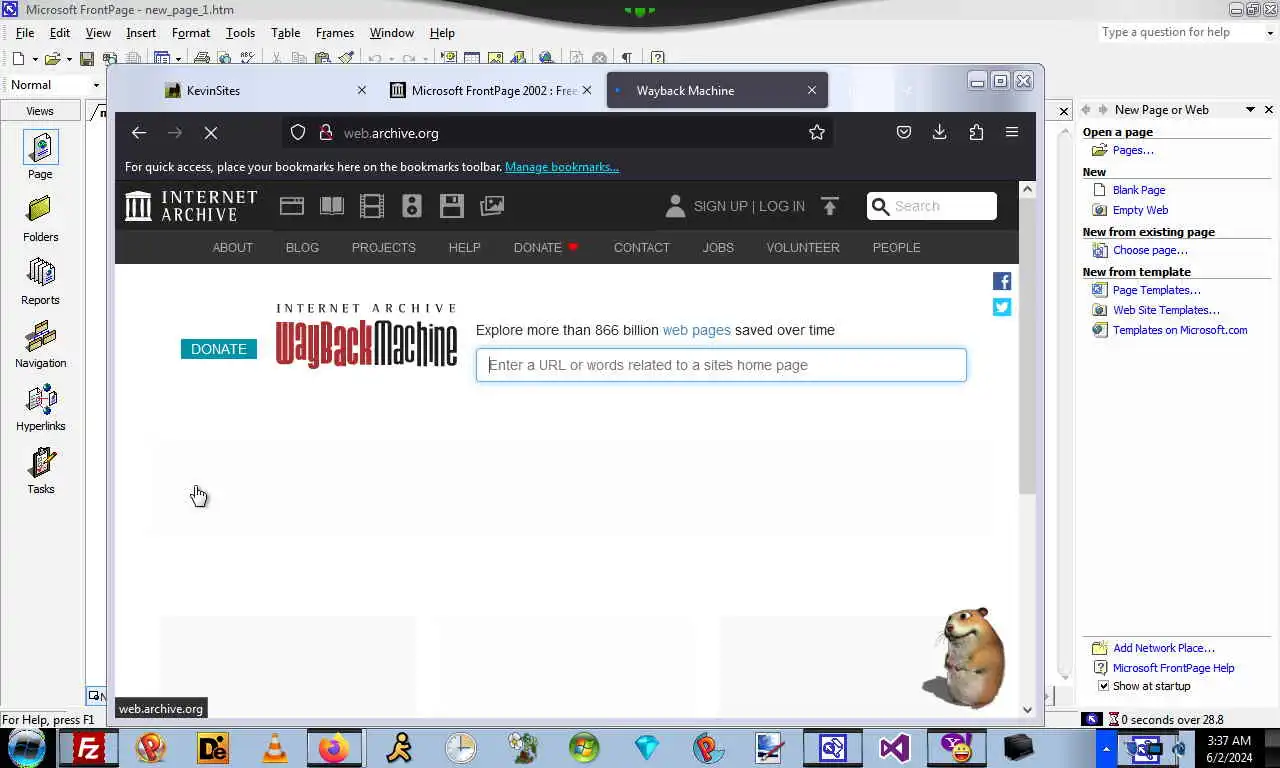Click the Internet Archive logo
The width and height of the screenshot is (1280, 768).
[x=191, y=206]
